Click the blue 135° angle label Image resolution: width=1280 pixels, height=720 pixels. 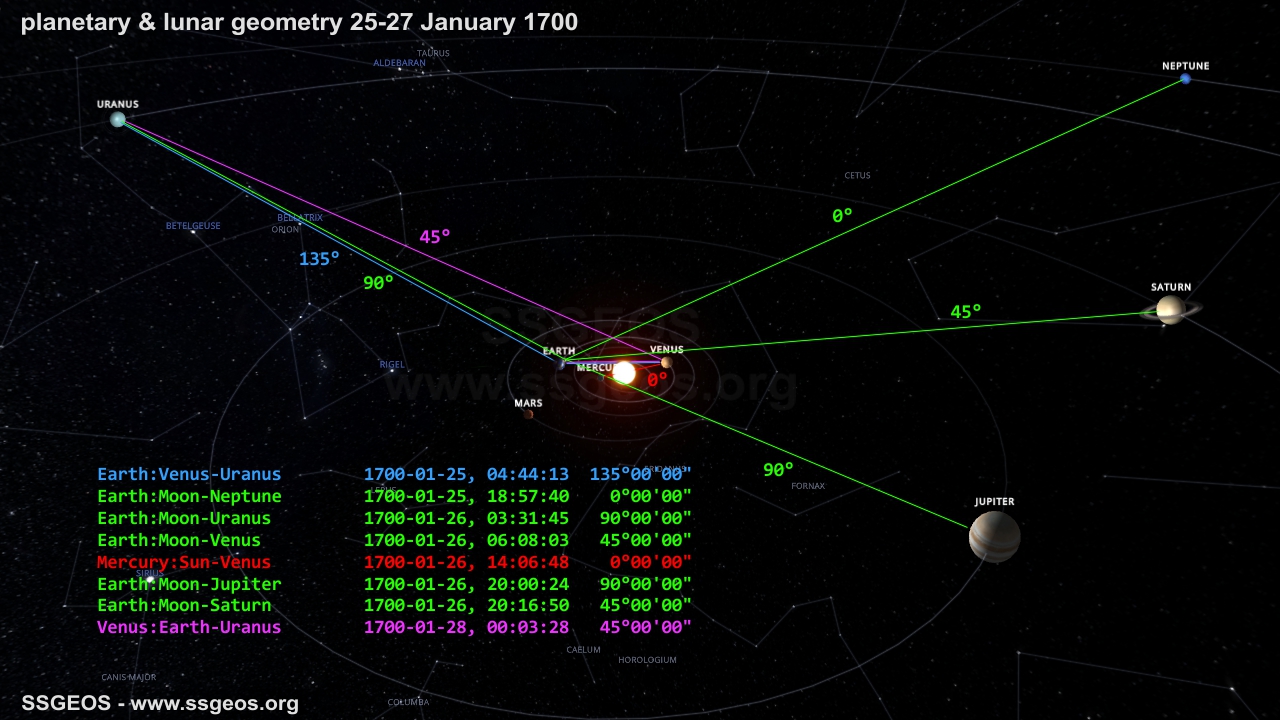319,259
